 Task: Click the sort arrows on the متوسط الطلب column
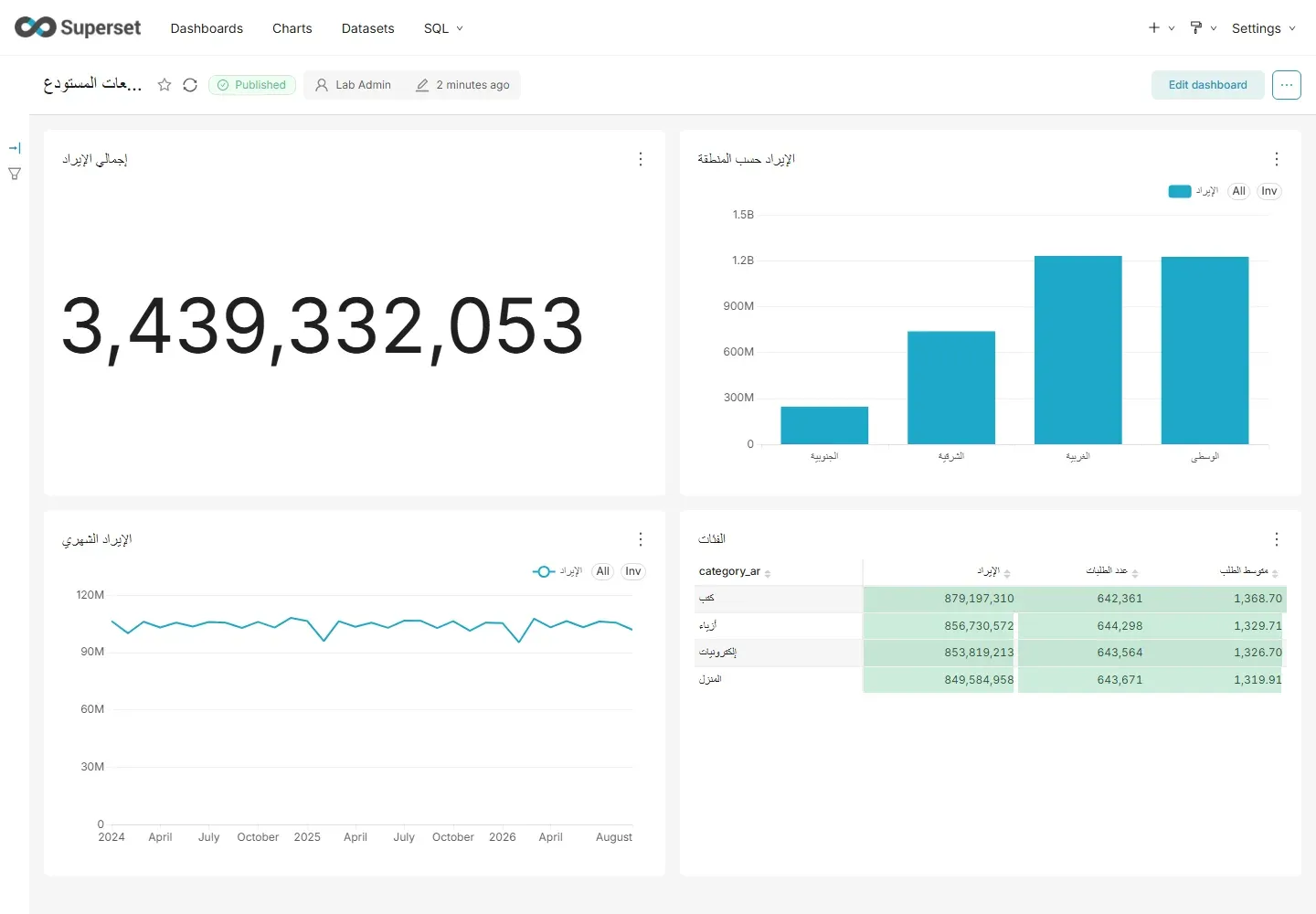(x=1275, y=573)
